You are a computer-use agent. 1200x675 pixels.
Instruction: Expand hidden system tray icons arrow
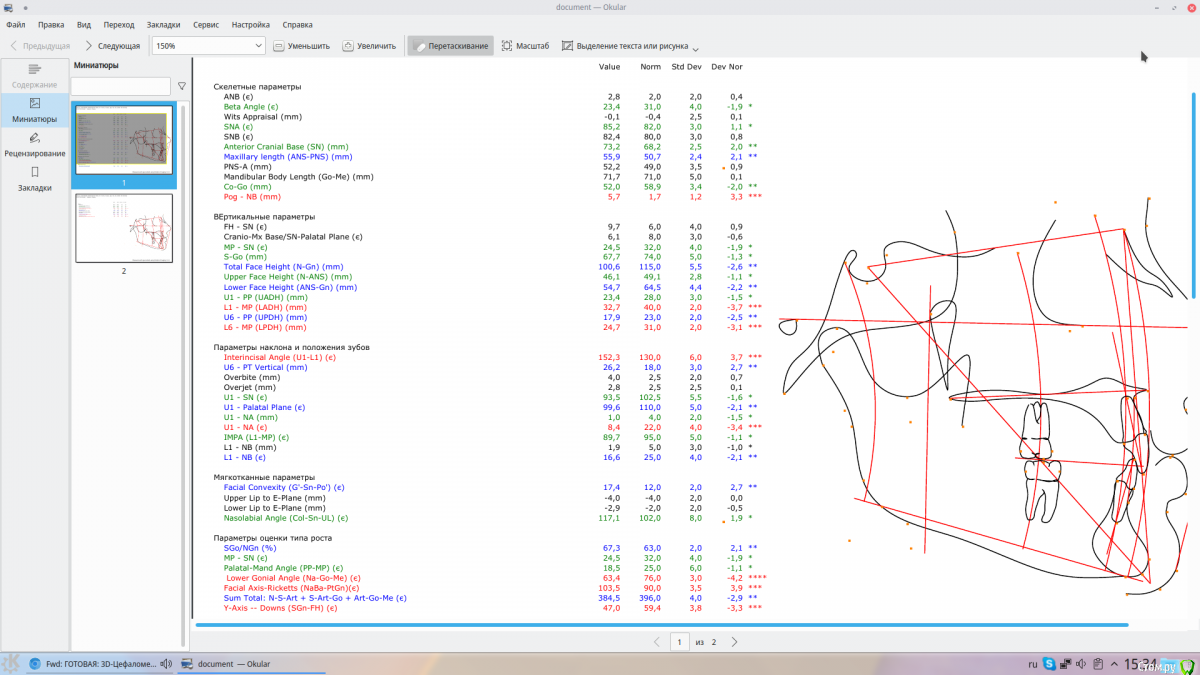point(1114,663)
